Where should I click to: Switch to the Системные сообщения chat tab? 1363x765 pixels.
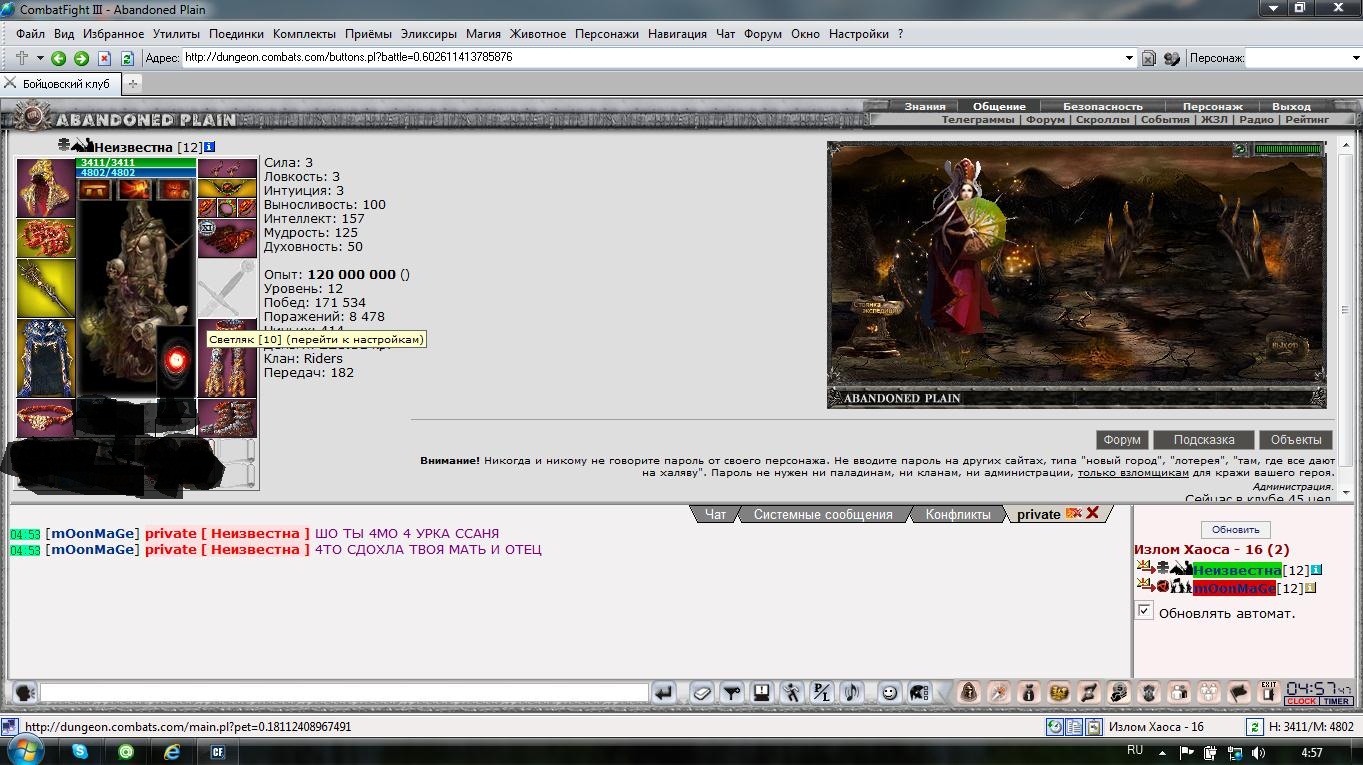[823, 514]
